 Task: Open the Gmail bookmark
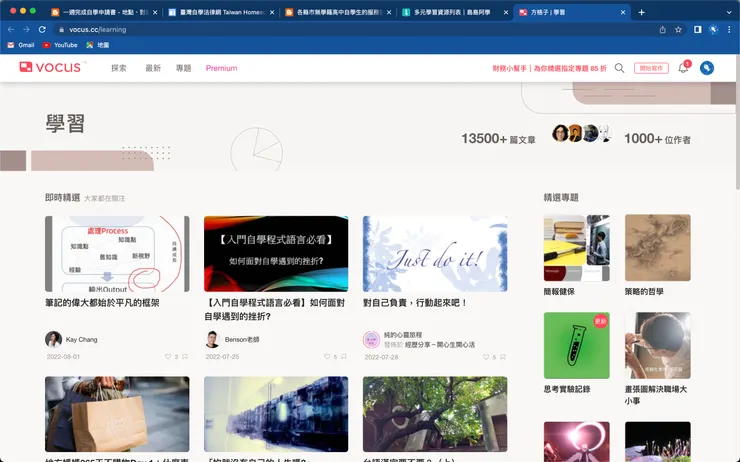[x=21, y=45]
